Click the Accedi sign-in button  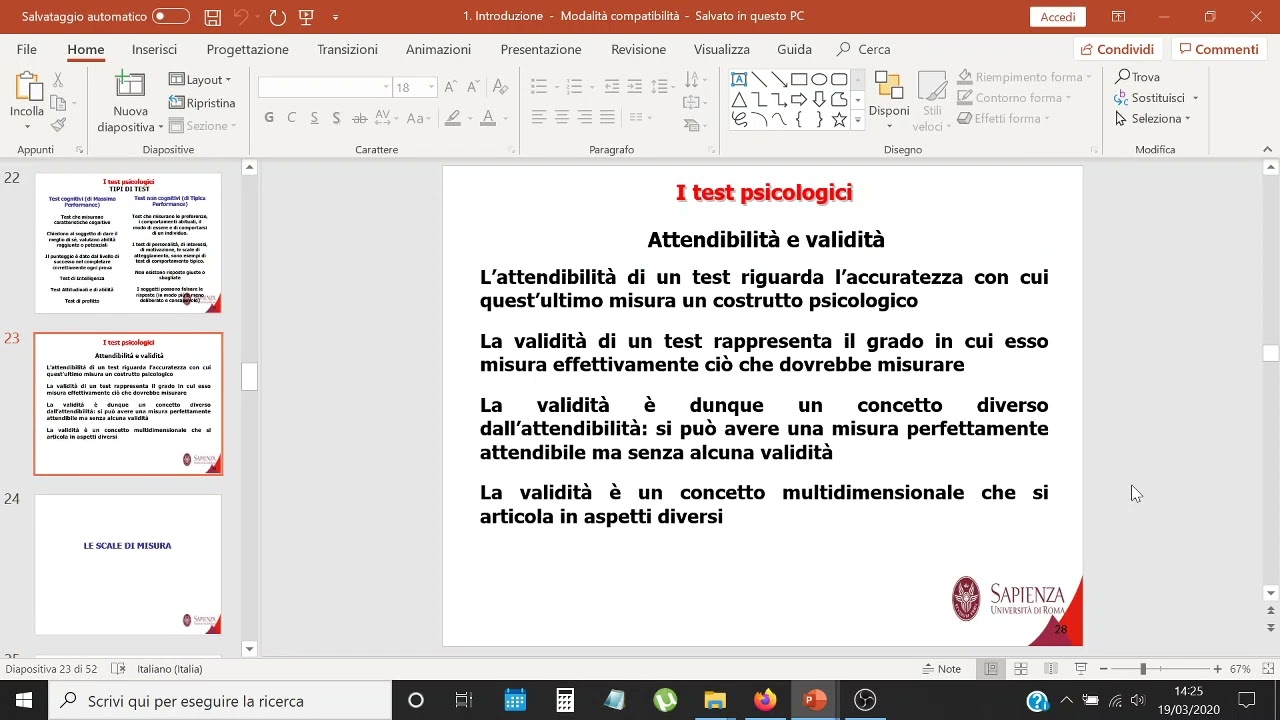coord(1058,17)
